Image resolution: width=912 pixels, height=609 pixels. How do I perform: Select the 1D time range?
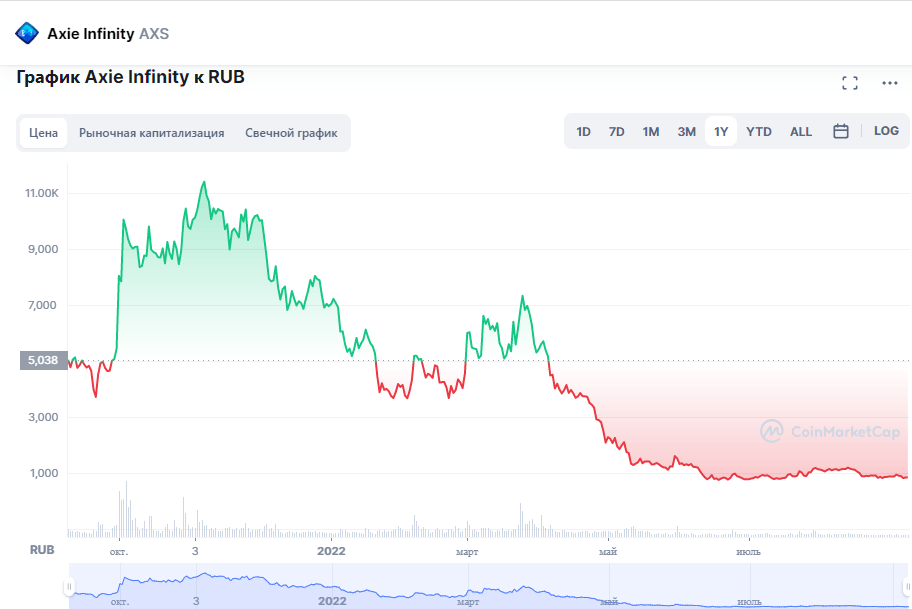(583, 131)
